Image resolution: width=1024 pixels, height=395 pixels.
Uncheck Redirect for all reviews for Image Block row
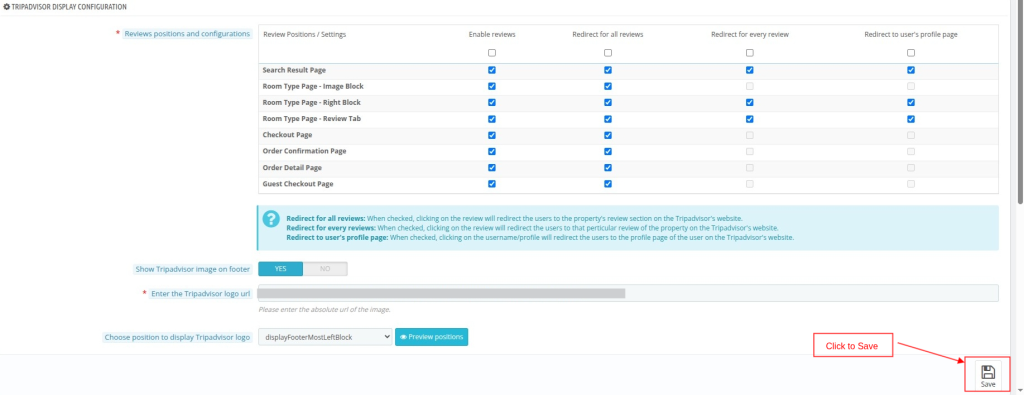click(608, 86)
